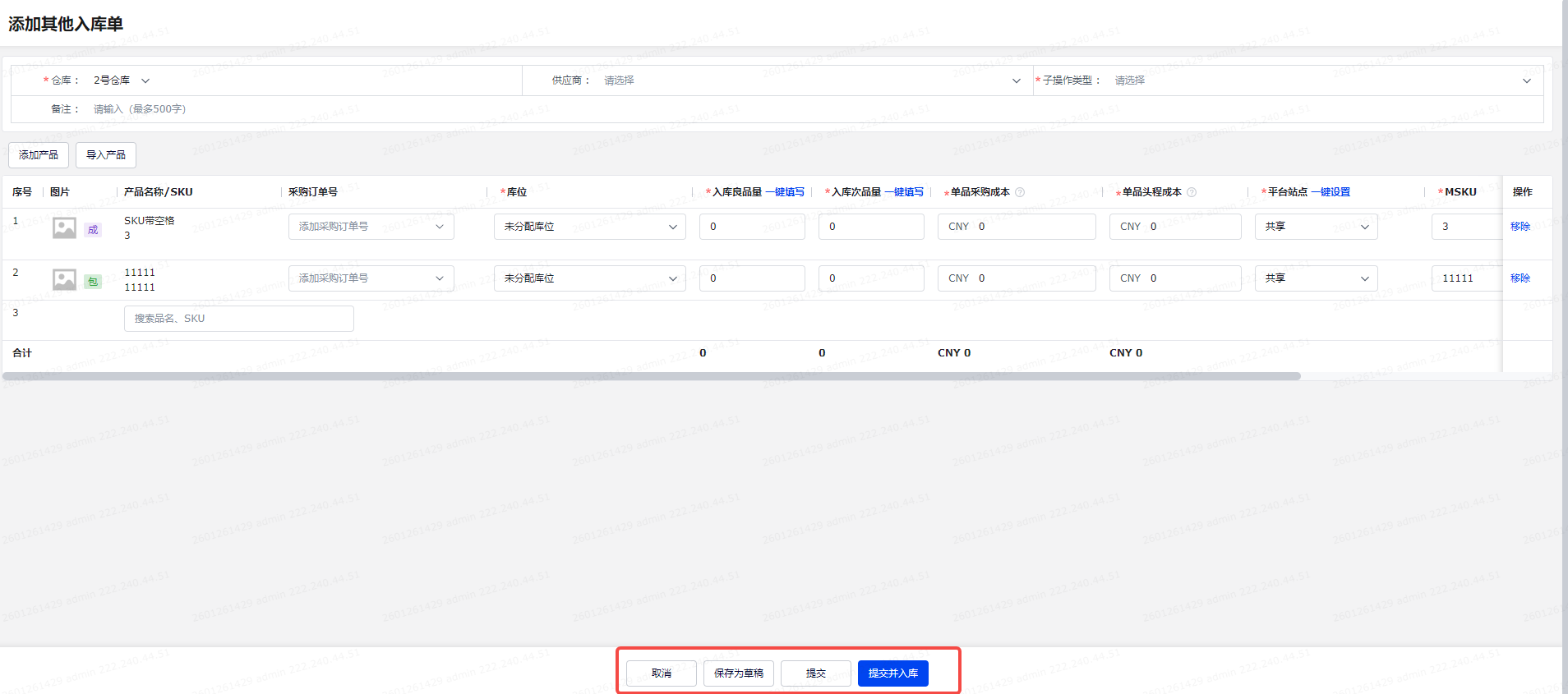Remove row 1 using 移除 link
The height and width of the screenshot is (694, 1568).
[x=1520, y=227]
